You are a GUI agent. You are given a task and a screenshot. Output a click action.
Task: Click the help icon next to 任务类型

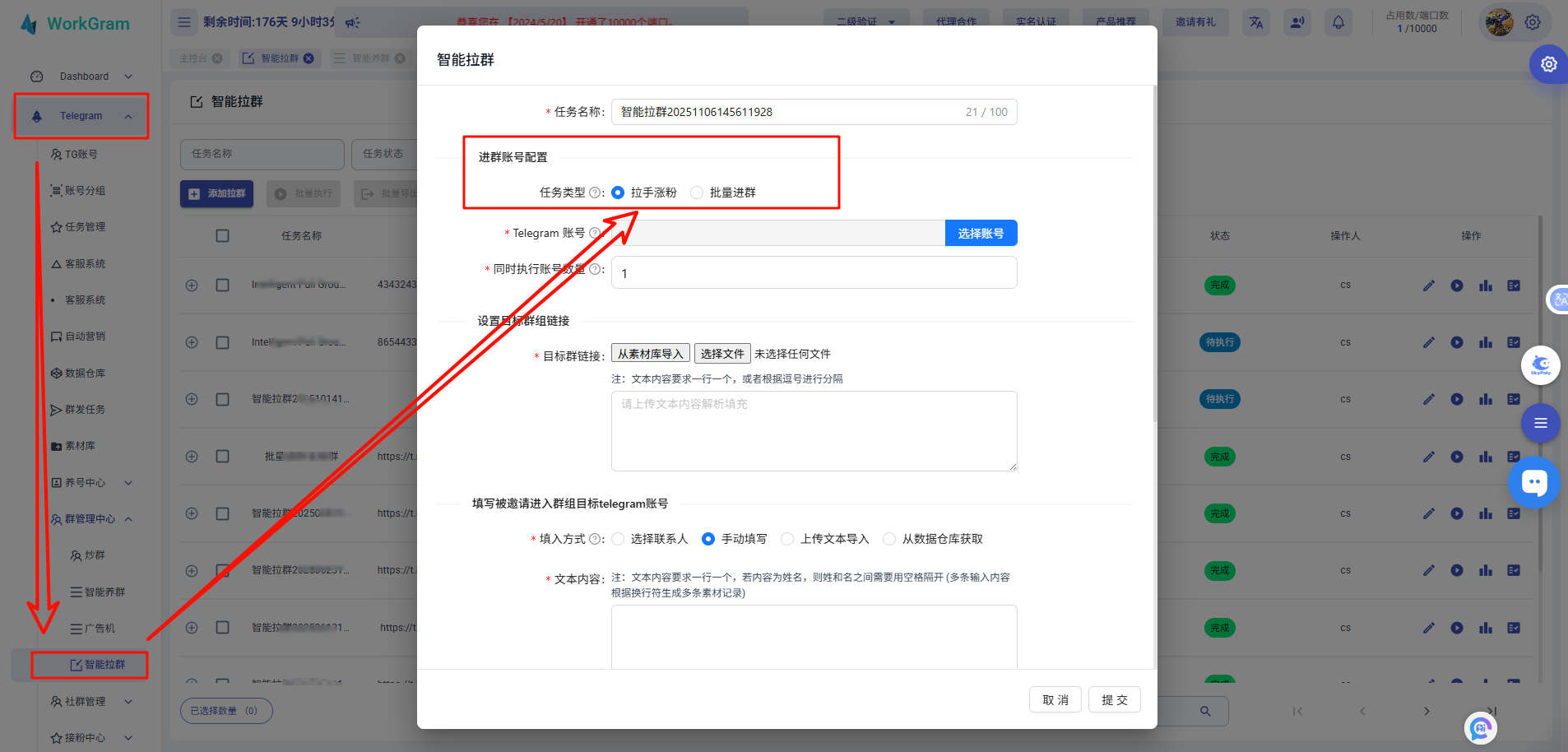click(595, 193)
